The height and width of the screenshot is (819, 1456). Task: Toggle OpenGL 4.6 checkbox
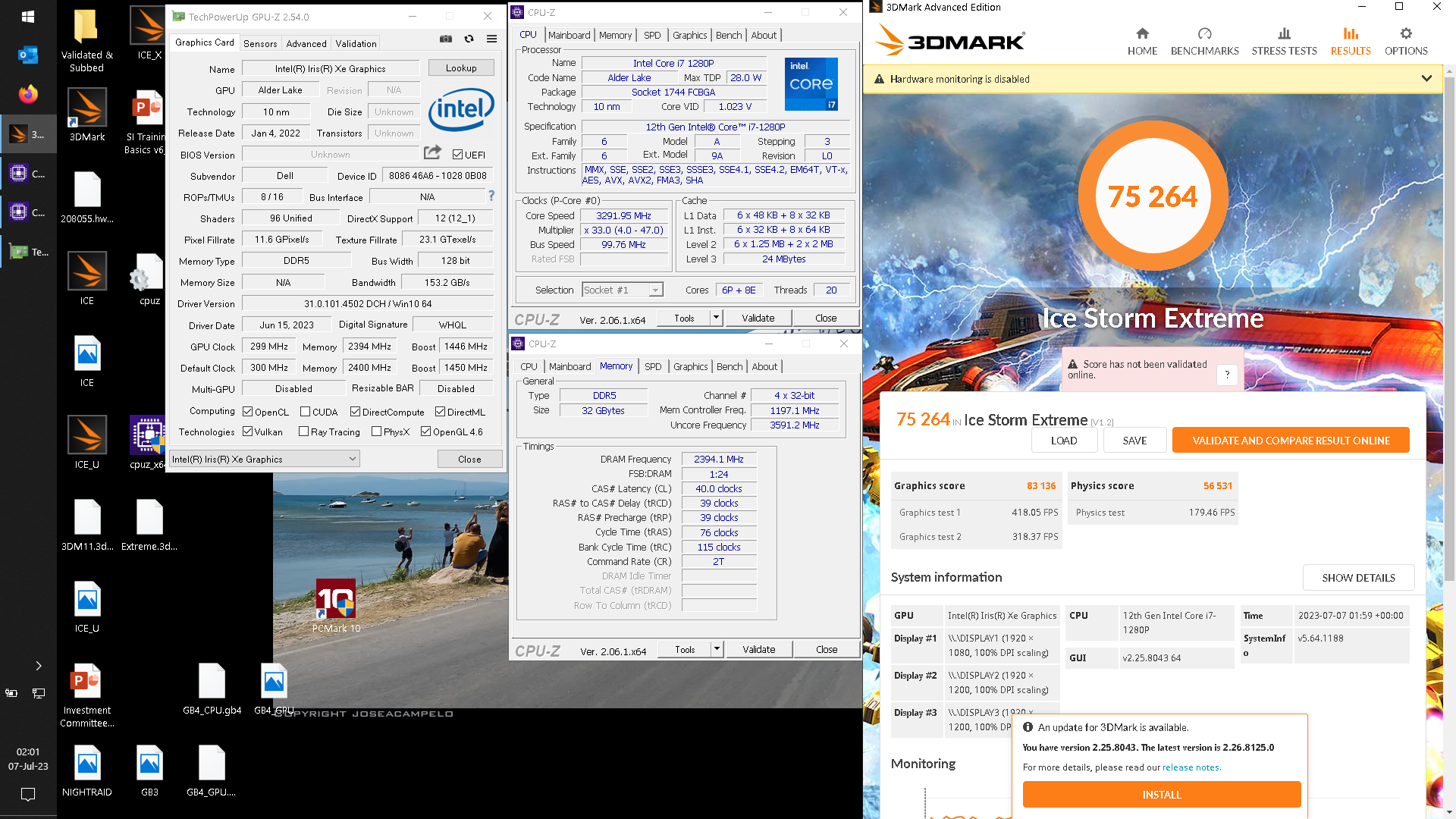click(425, 431)
